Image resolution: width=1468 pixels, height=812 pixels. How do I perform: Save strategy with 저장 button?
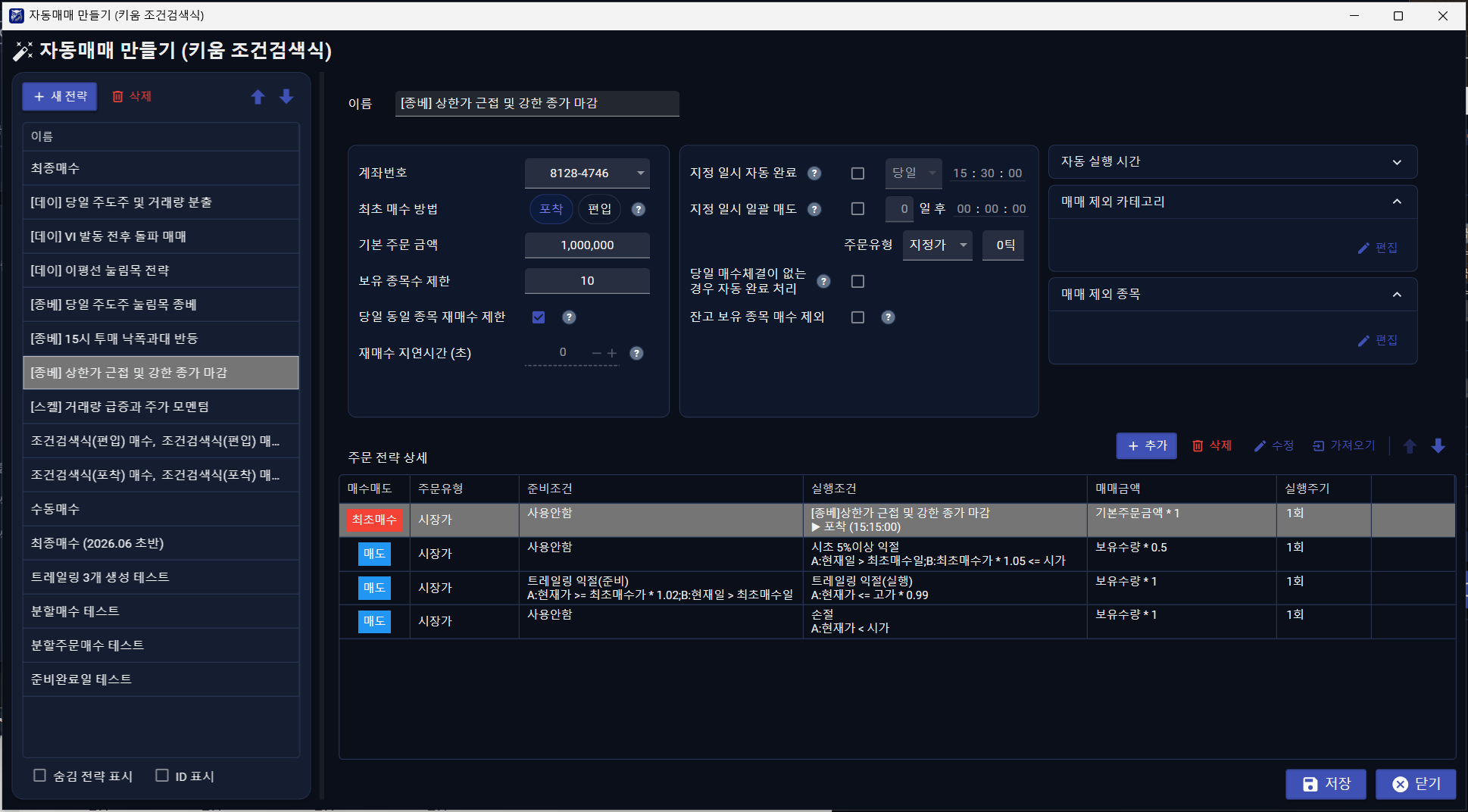point(1326,784)
